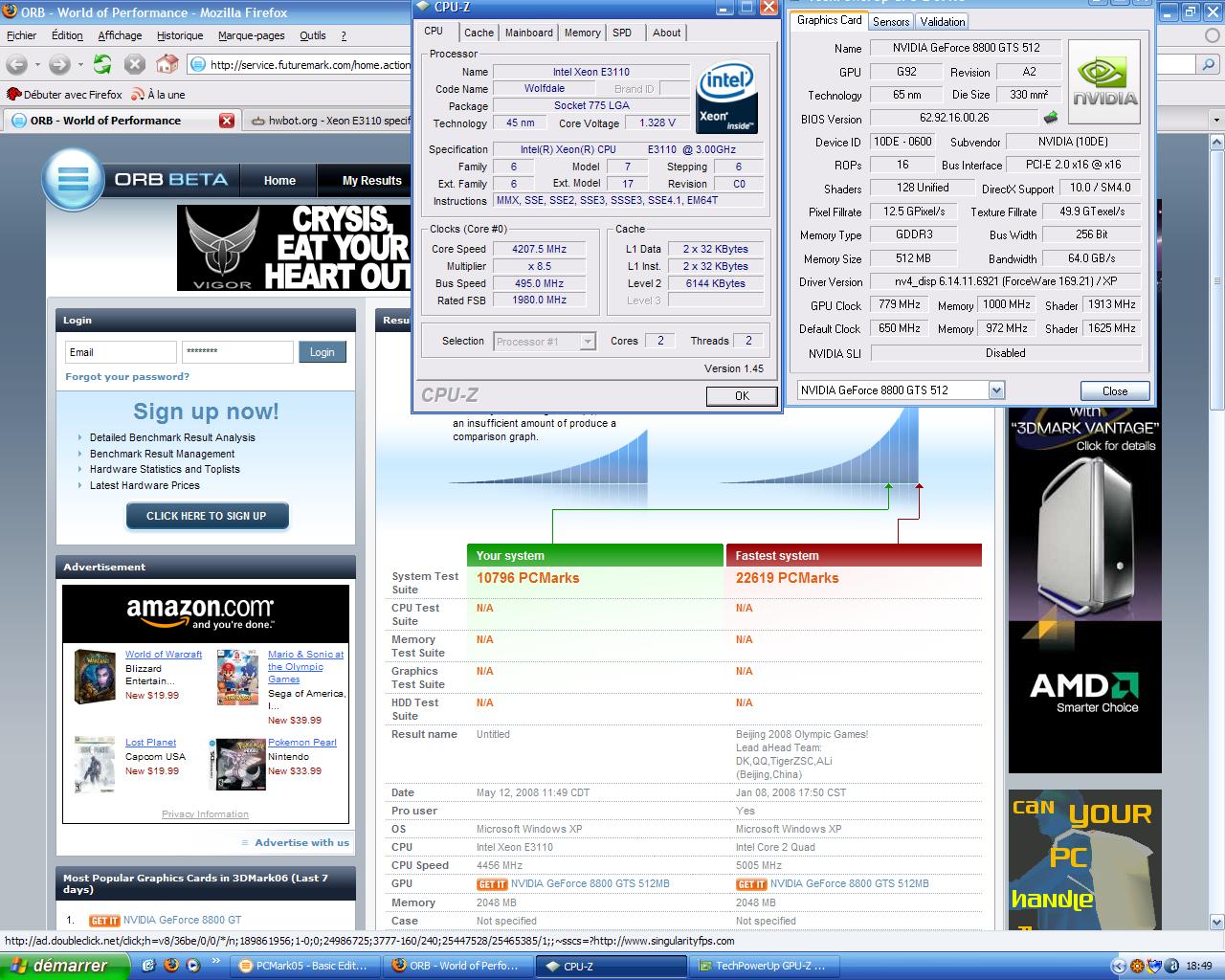Viewport: 1225px width, 980px height.
Task: Open Lost Planet Amazon link
Action: tap(150, 743)
